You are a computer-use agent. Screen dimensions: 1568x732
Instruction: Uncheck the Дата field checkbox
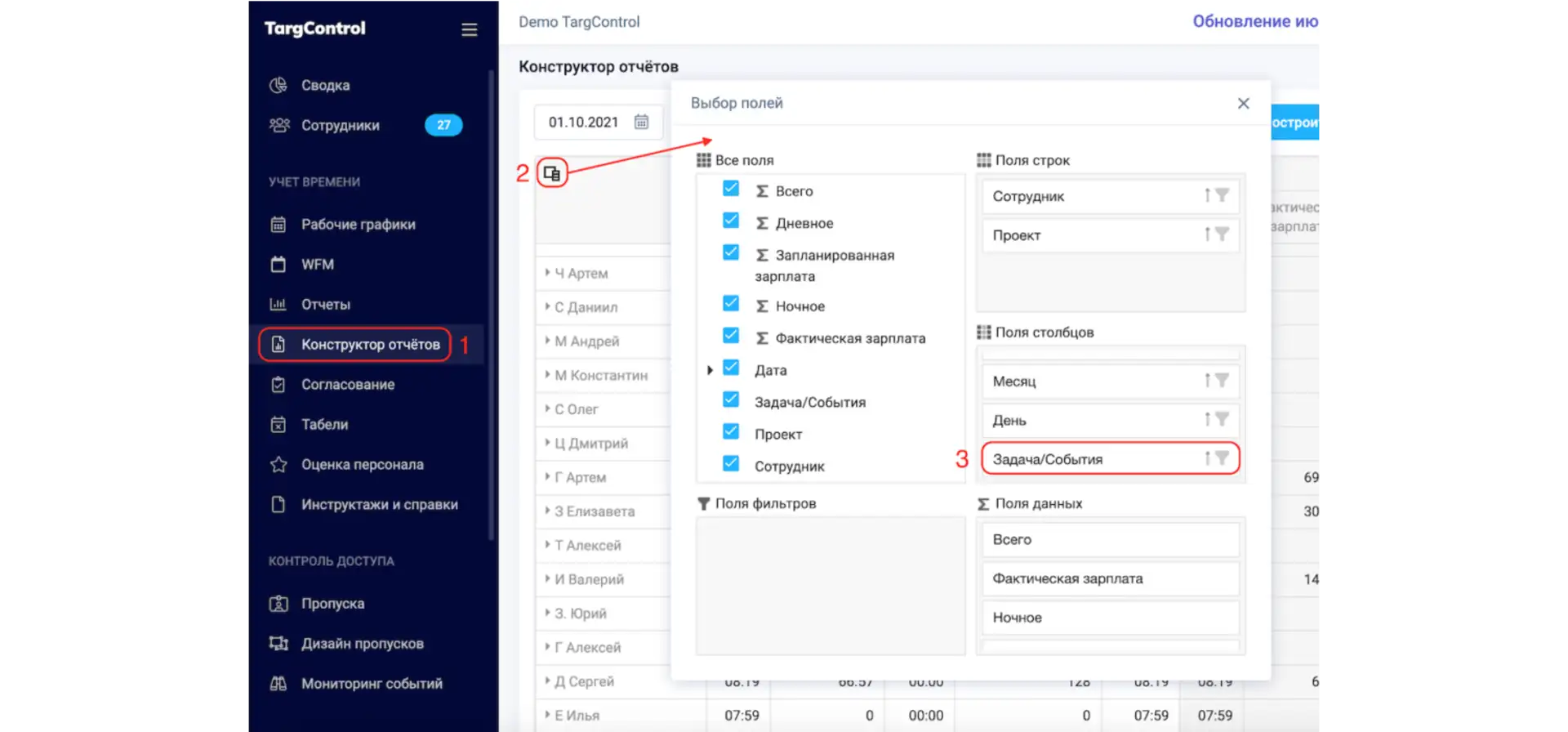731,368
